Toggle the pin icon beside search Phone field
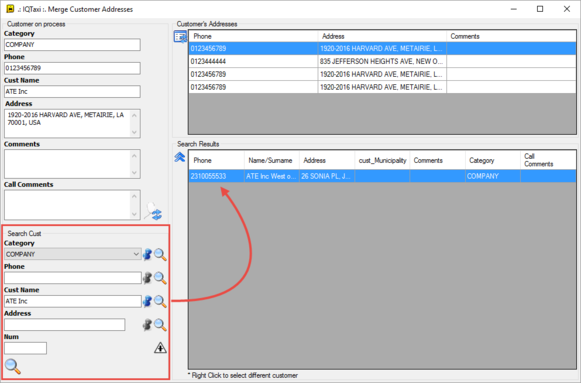 click(x=147, y=278)
